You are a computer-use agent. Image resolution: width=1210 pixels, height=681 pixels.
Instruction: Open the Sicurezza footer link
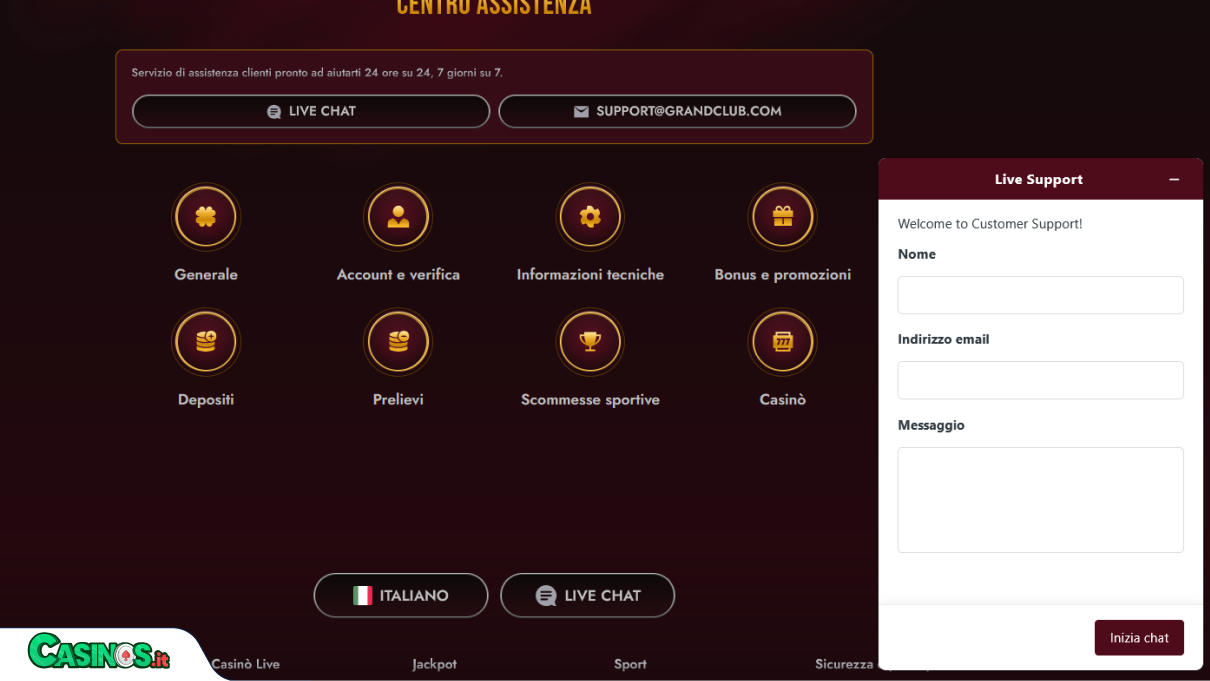coord(845,664)
